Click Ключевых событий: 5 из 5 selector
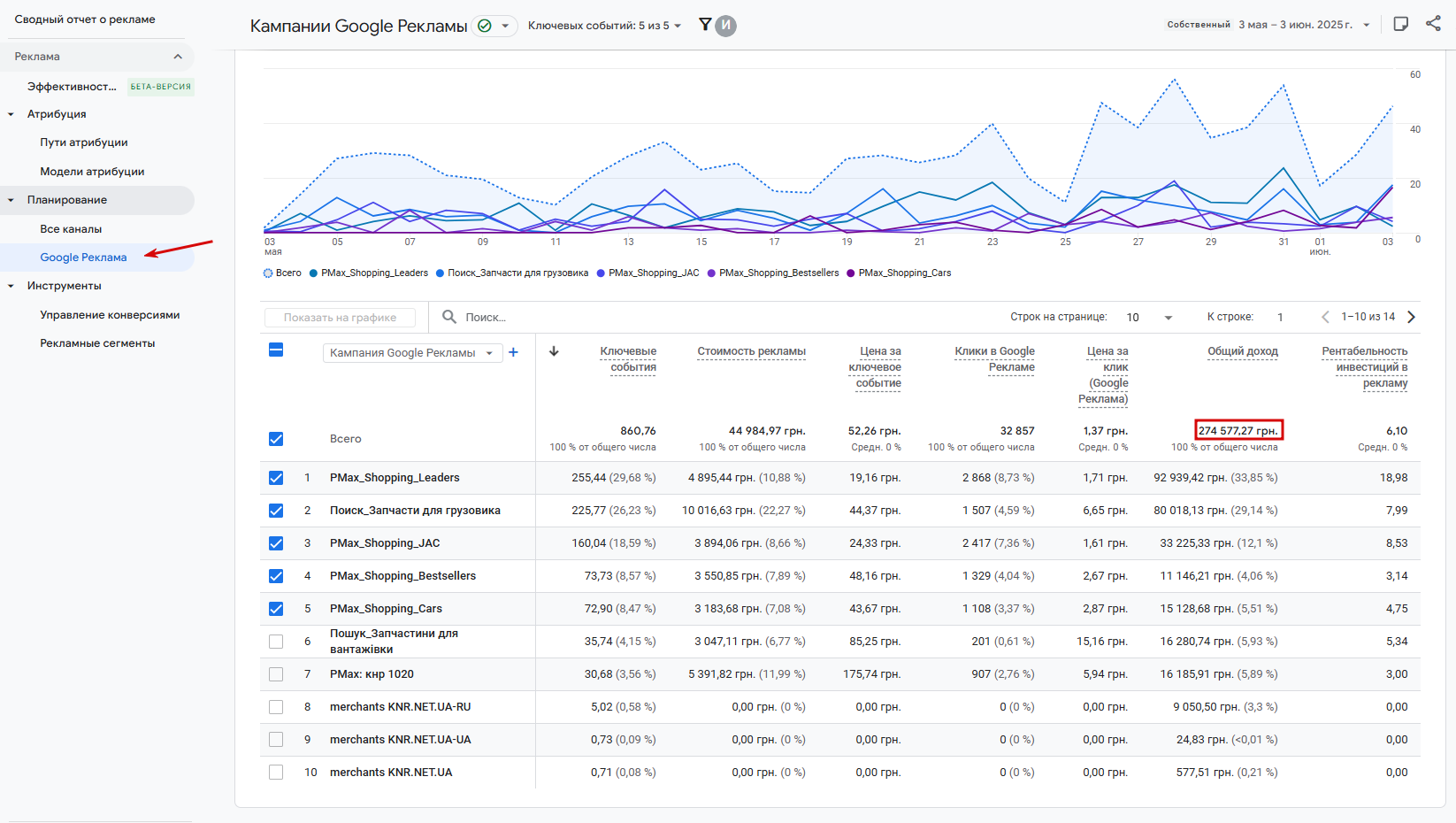The width and height of the screenshot is (1456, 823). coord(605,26)
